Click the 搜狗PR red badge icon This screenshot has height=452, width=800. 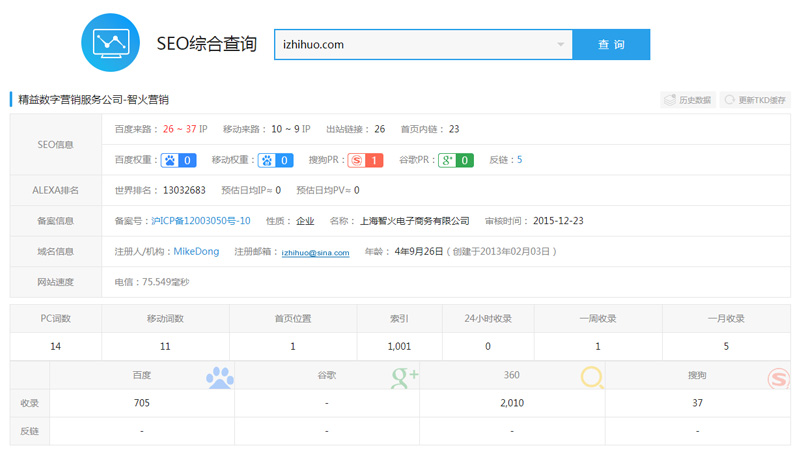pyautogui.click(x=365, y=160)
